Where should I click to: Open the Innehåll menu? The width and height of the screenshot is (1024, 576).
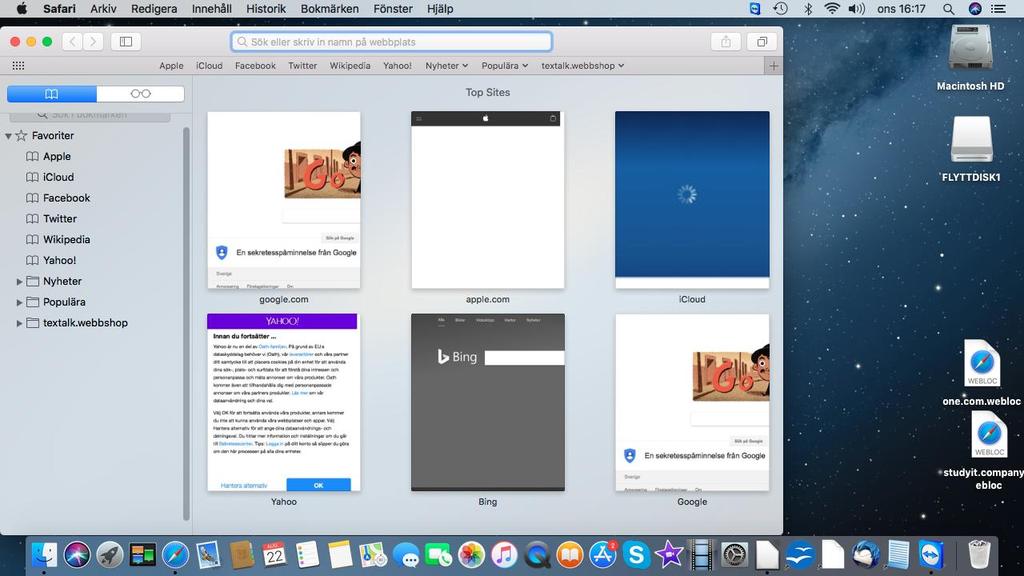212,8
